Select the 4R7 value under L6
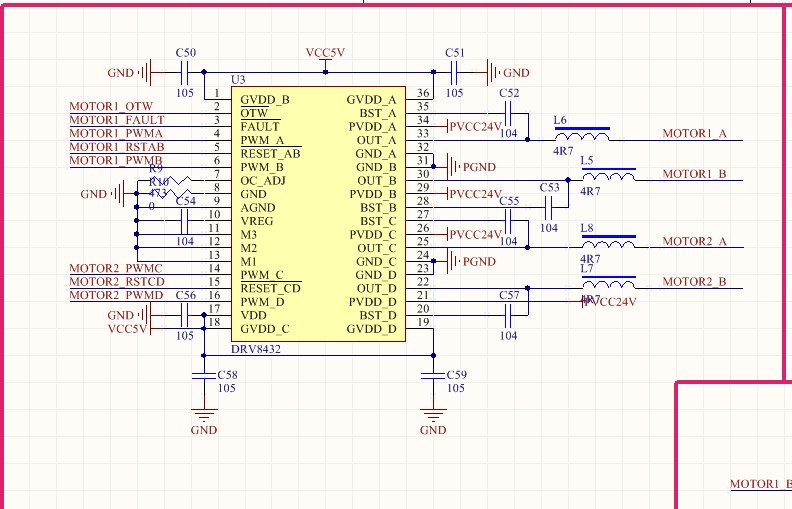 (563, 151)
